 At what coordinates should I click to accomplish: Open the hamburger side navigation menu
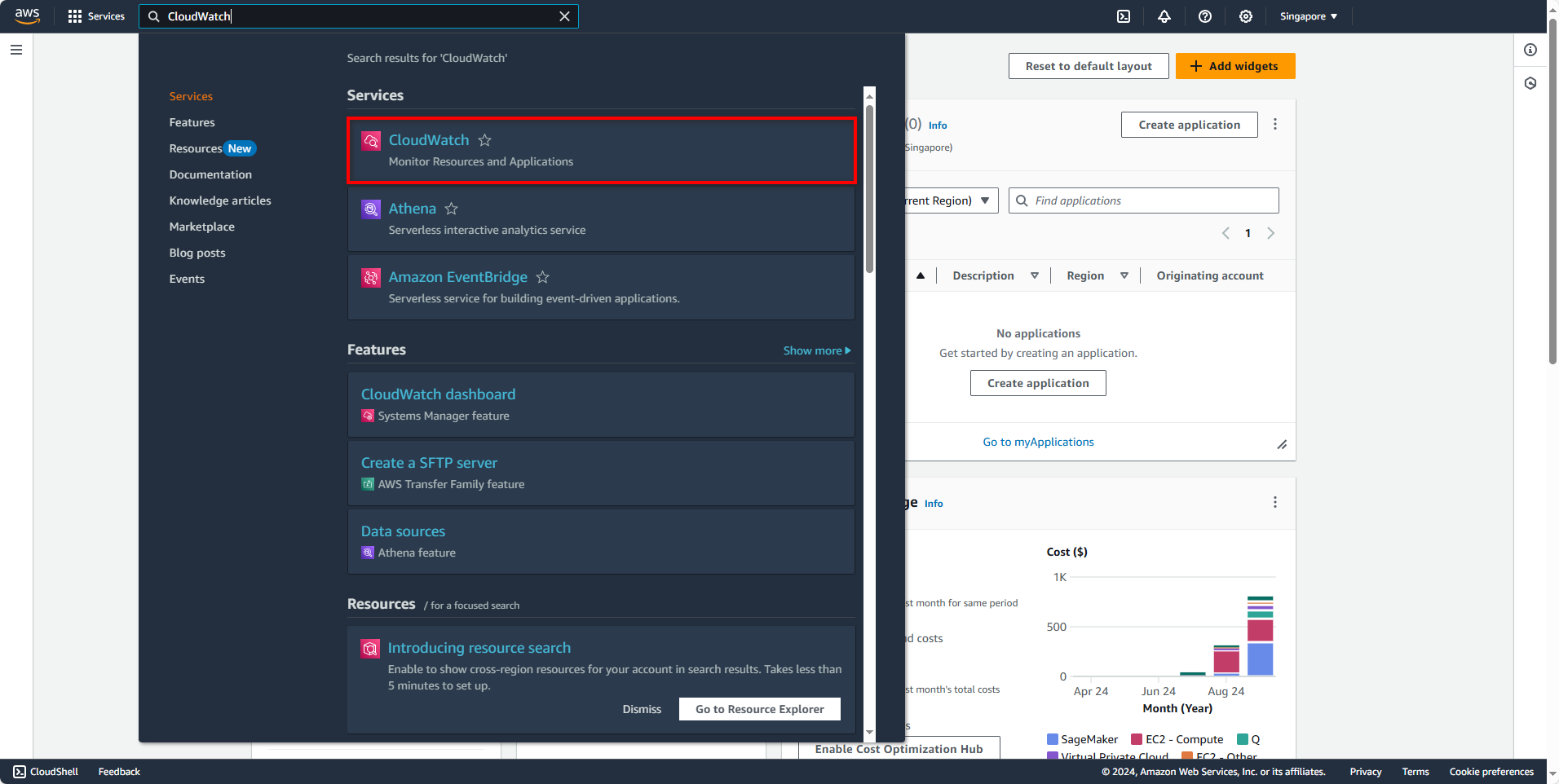pos(16,50)
